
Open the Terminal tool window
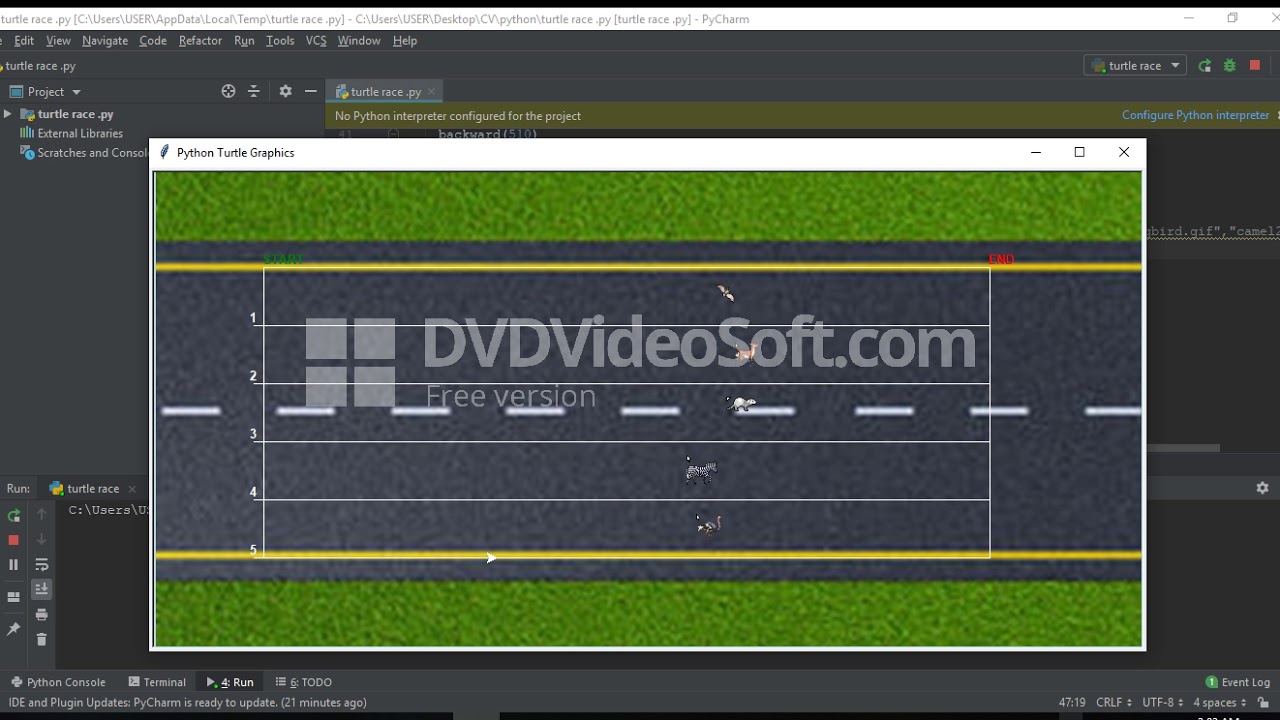click(x=157, y=682)
